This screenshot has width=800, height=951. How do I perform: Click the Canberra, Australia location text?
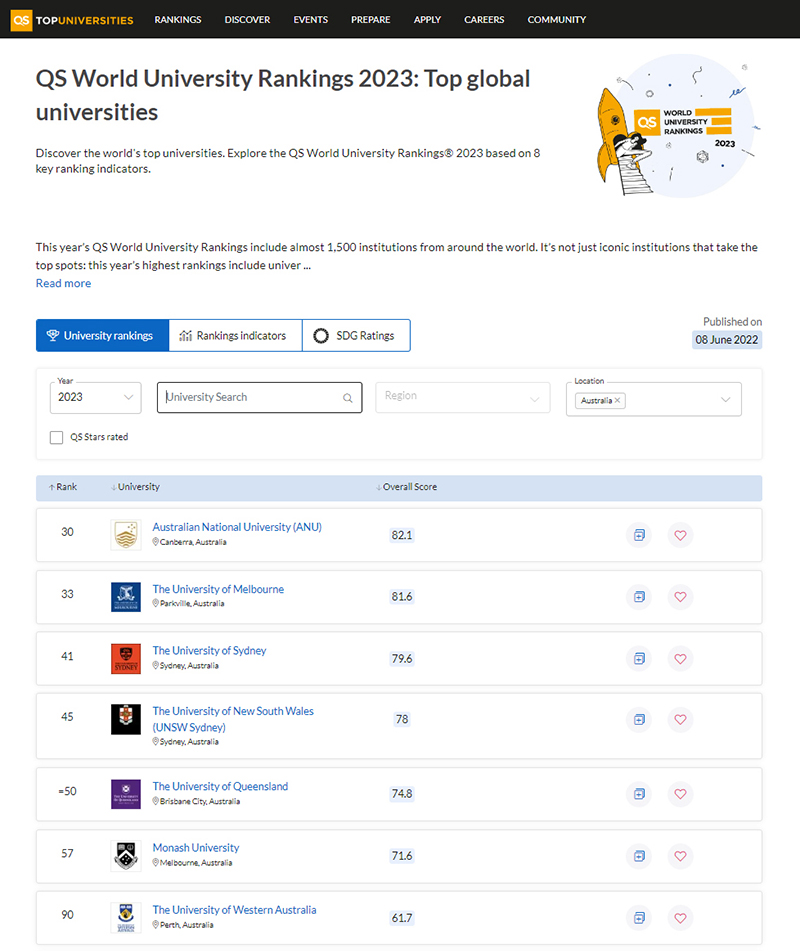point(193,542)
